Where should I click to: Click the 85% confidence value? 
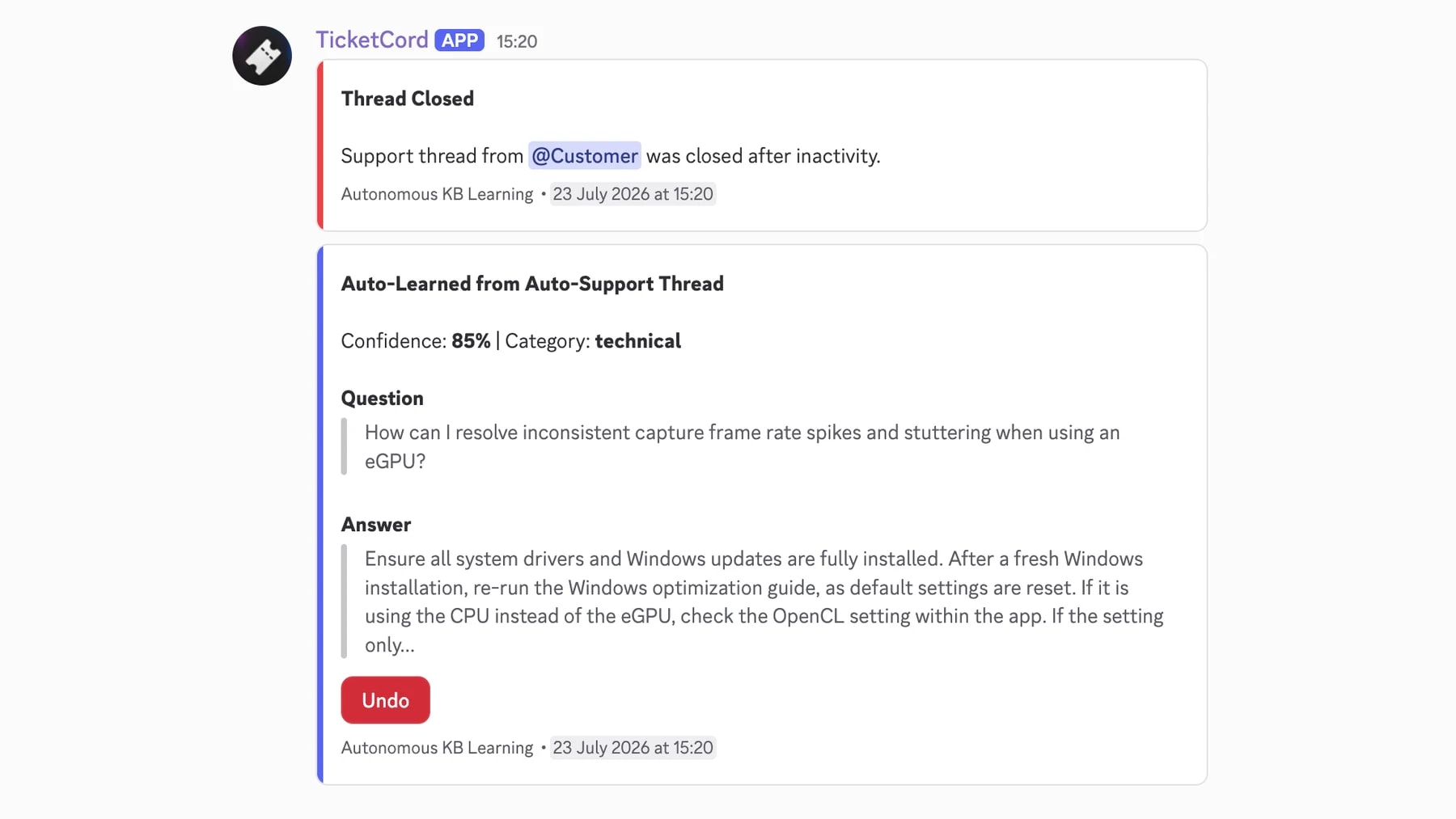[471, 341]
